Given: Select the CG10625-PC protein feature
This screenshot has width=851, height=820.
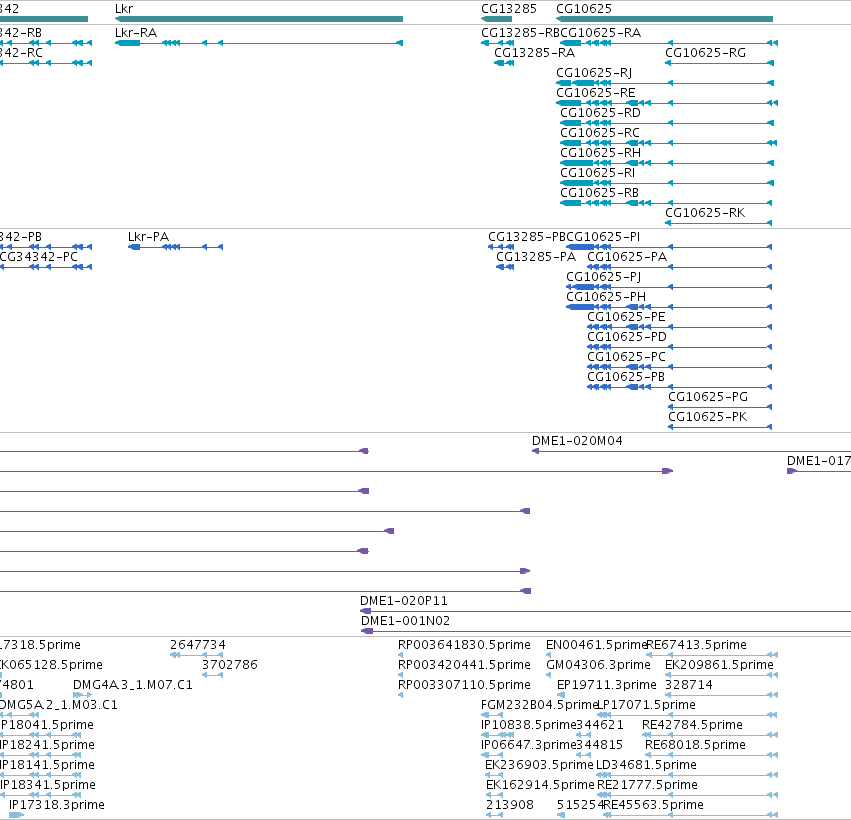Looking at the screenshot, I should 679,367.
